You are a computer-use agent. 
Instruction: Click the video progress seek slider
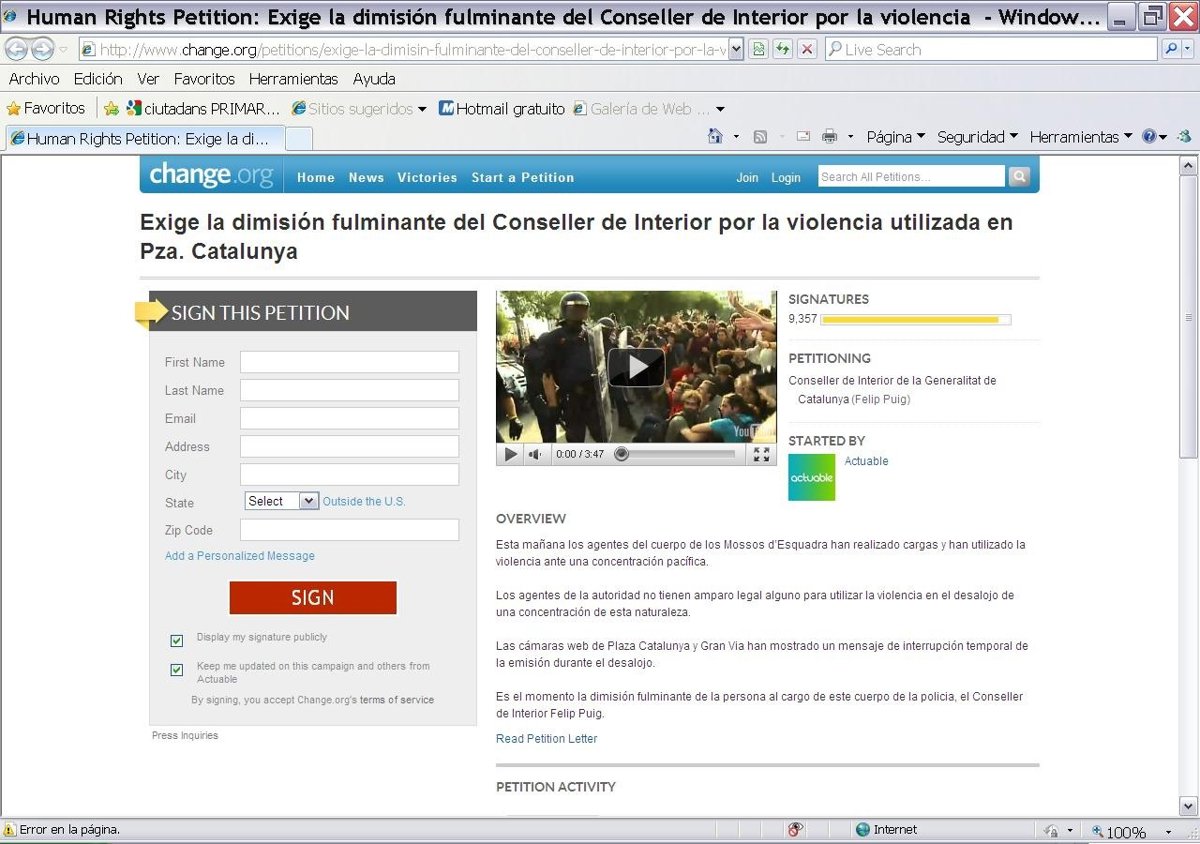coord(676,454)
